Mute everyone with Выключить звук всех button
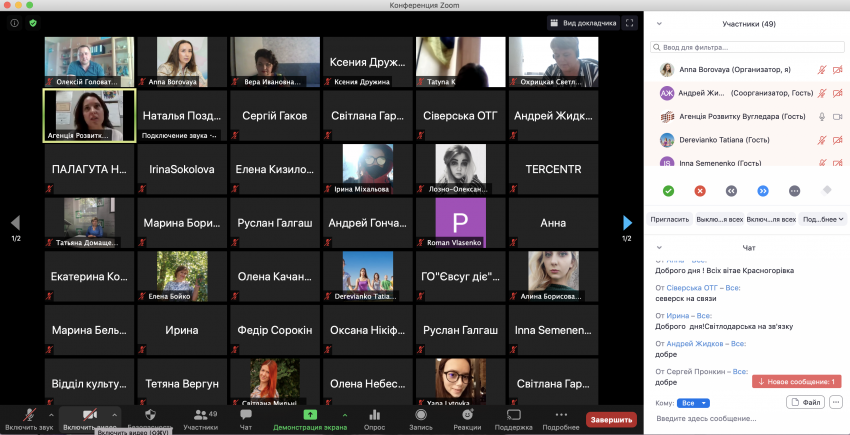Viewport: 850px width, 435px height. coord(719,219)
